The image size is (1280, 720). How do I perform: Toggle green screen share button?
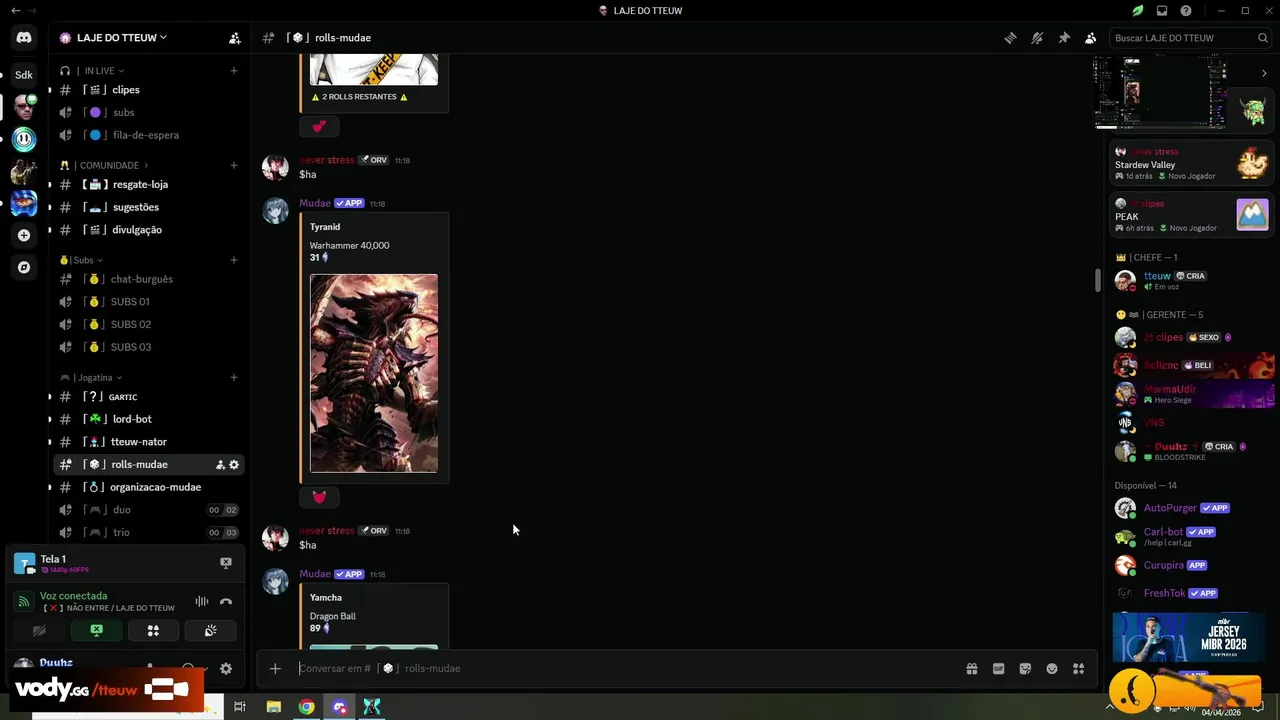click(x=96, y=630)
